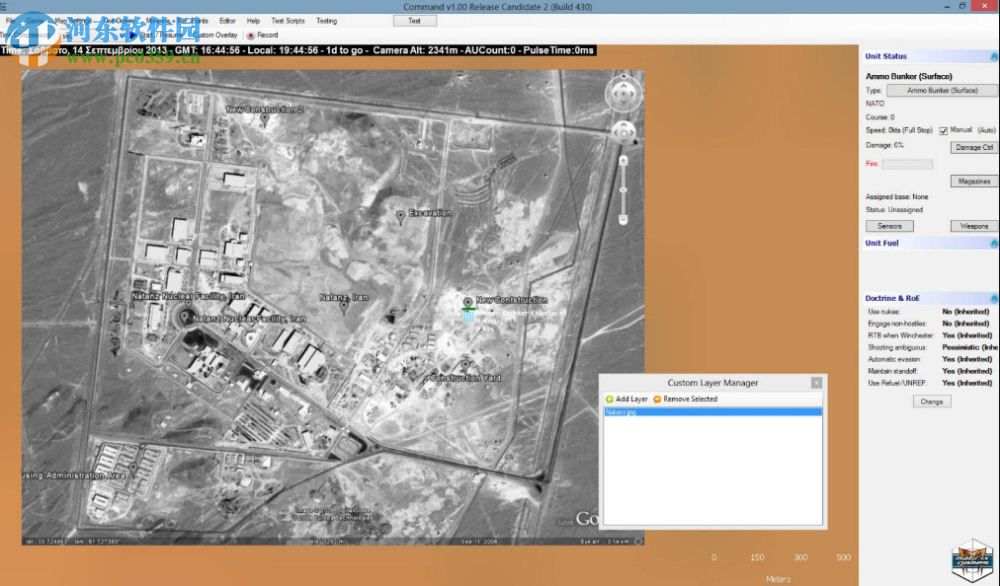Click the Remove Selected orange icon

[657, 399]
